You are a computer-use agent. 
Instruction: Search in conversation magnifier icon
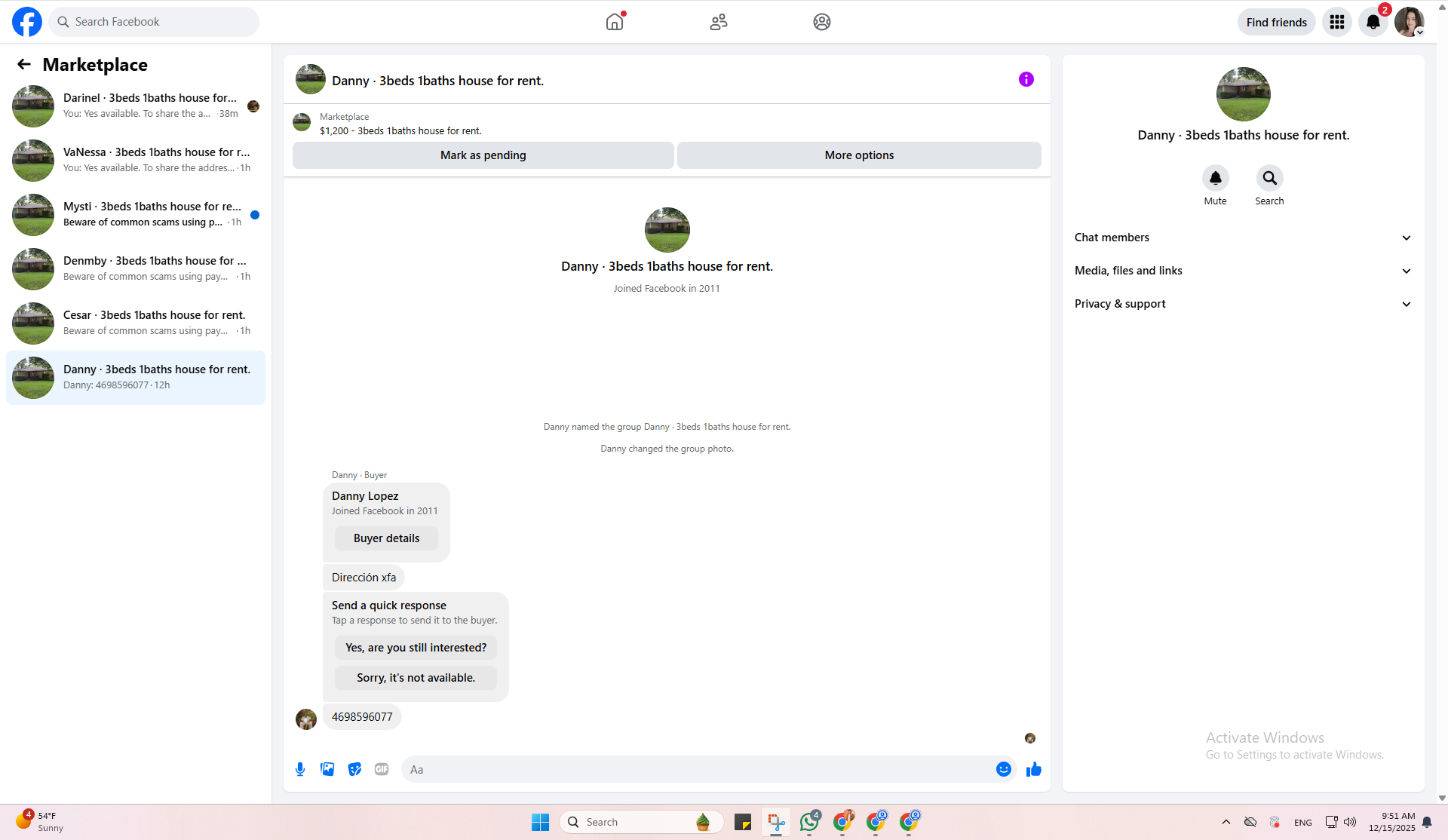1270,178
